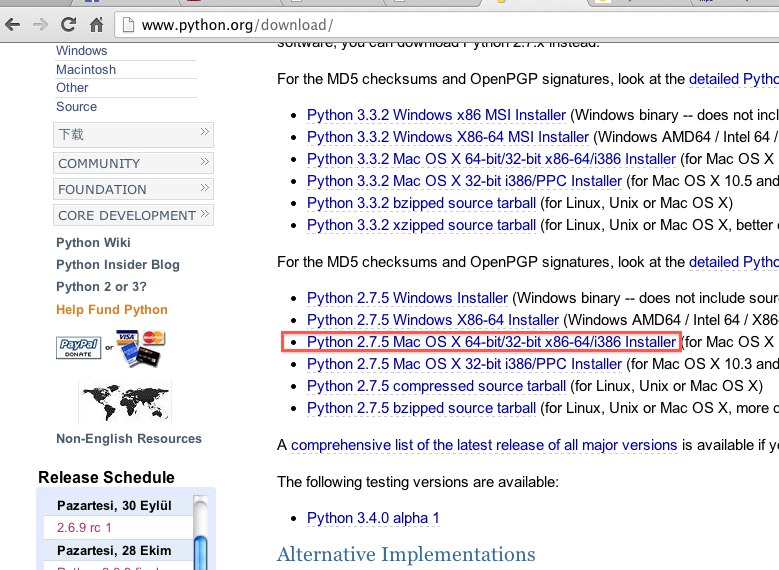Download Python 2.7.5 compressed source tarball

tap(436, 386)
